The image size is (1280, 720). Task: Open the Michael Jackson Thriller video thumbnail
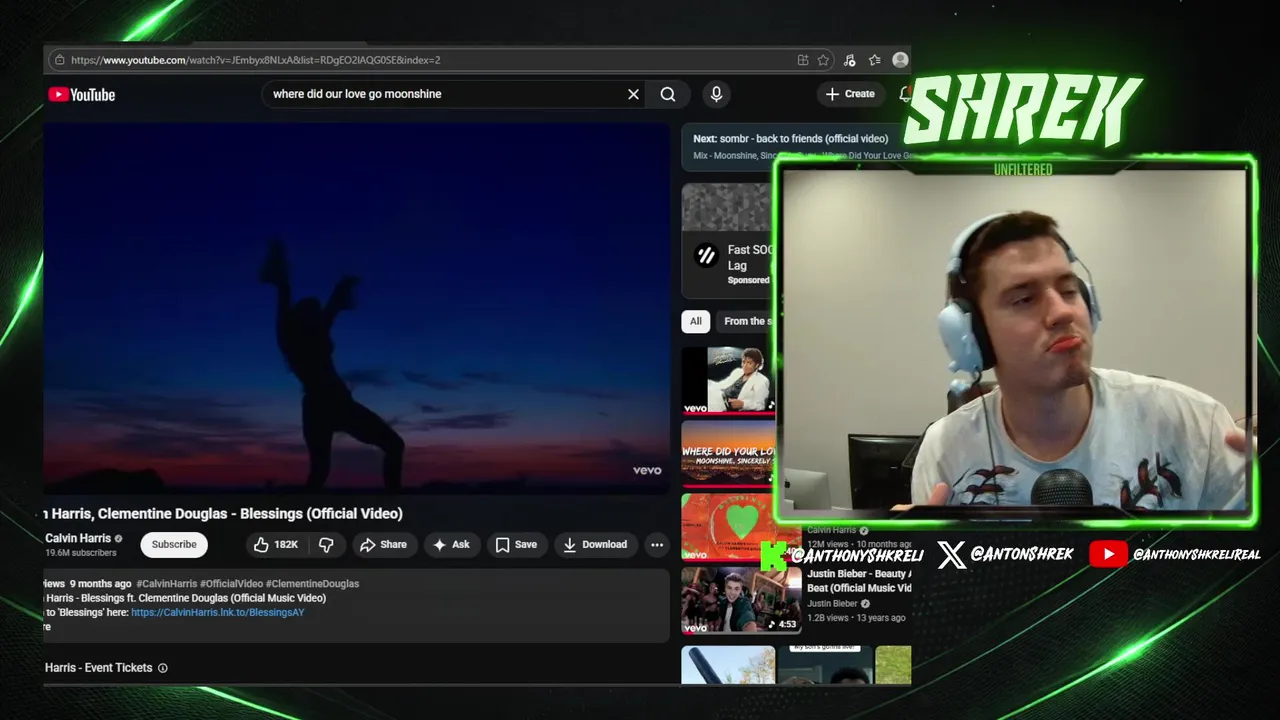tap(728, 381)
